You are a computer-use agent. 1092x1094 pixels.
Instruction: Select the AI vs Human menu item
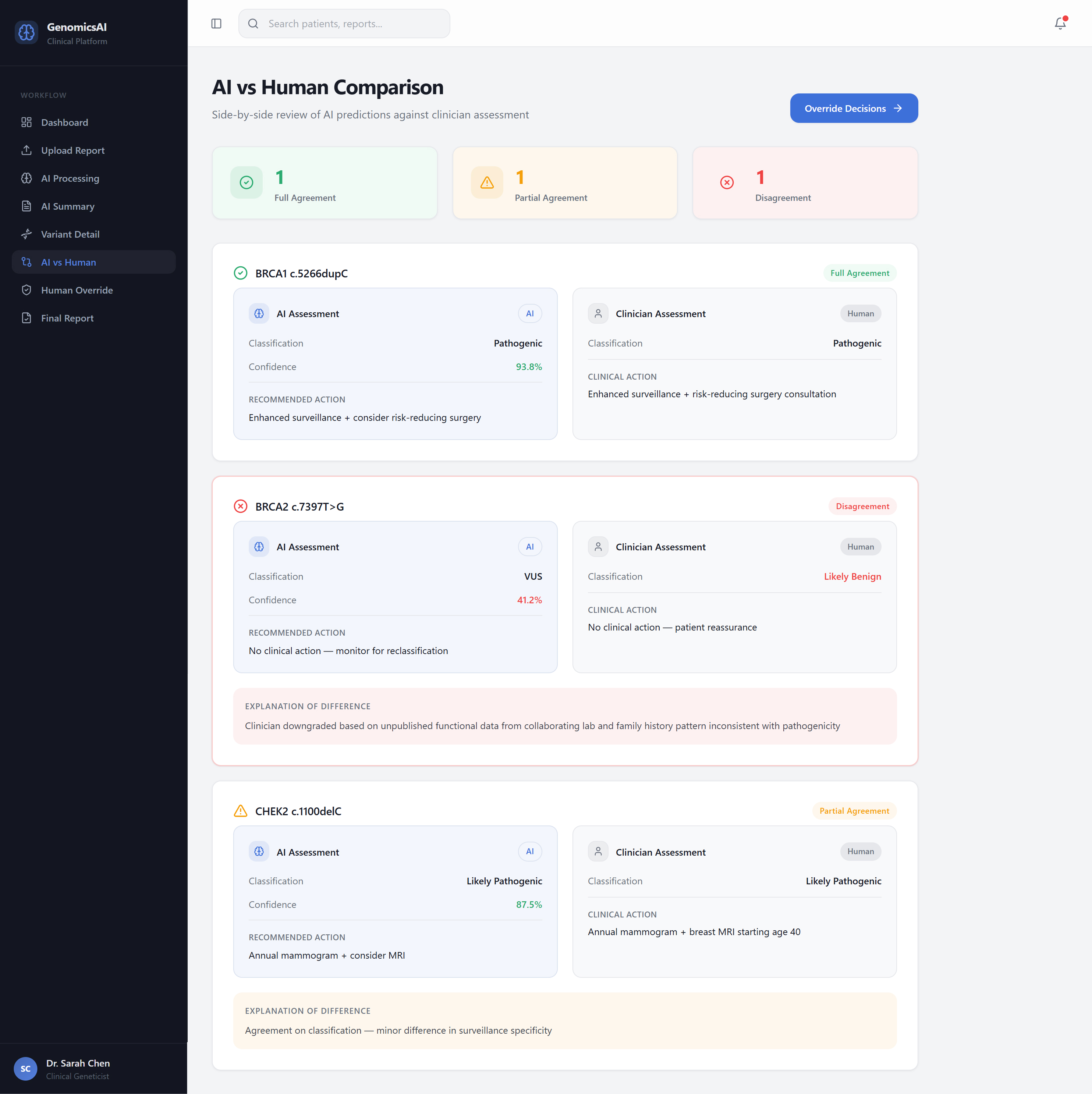(93, 262)
